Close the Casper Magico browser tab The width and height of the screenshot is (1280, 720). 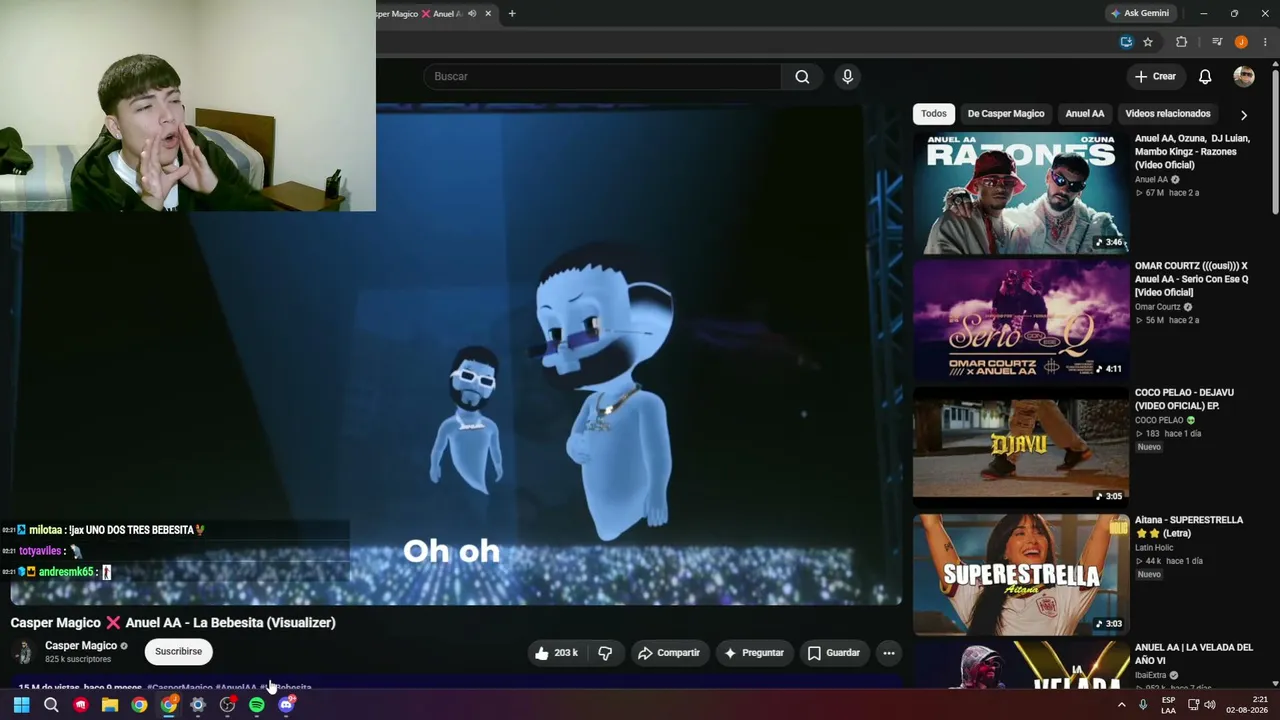488,14
